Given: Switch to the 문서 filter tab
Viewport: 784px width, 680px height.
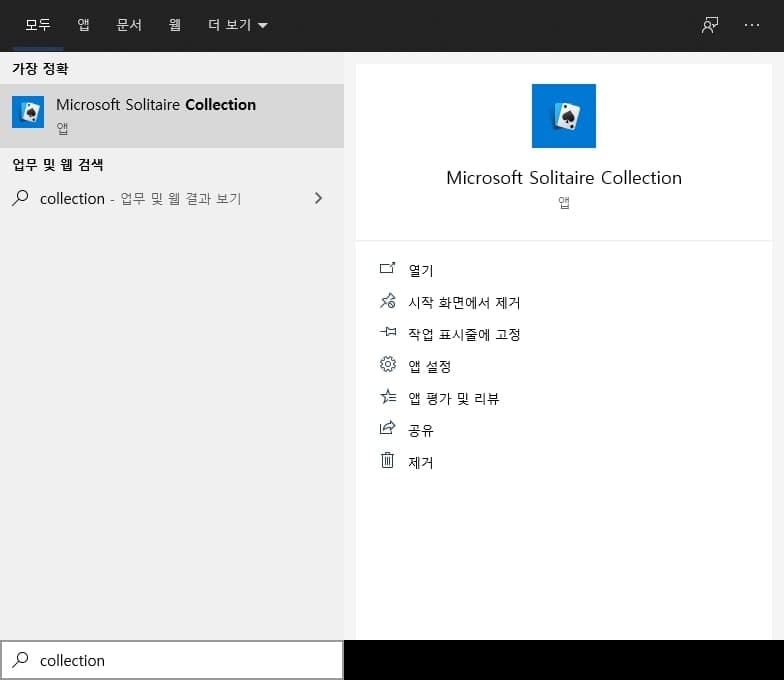Looking at the screenshot, I should tap(129, 24).
